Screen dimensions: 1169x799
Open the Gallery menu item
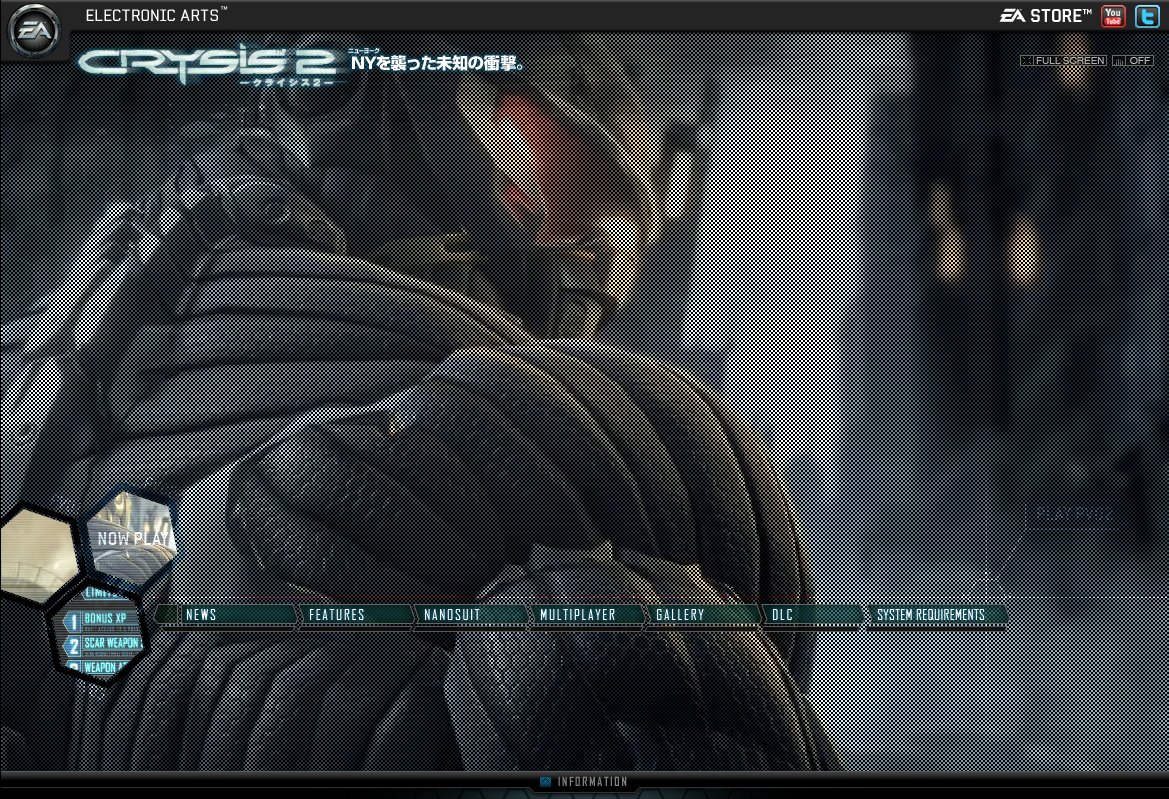(703, 615)
